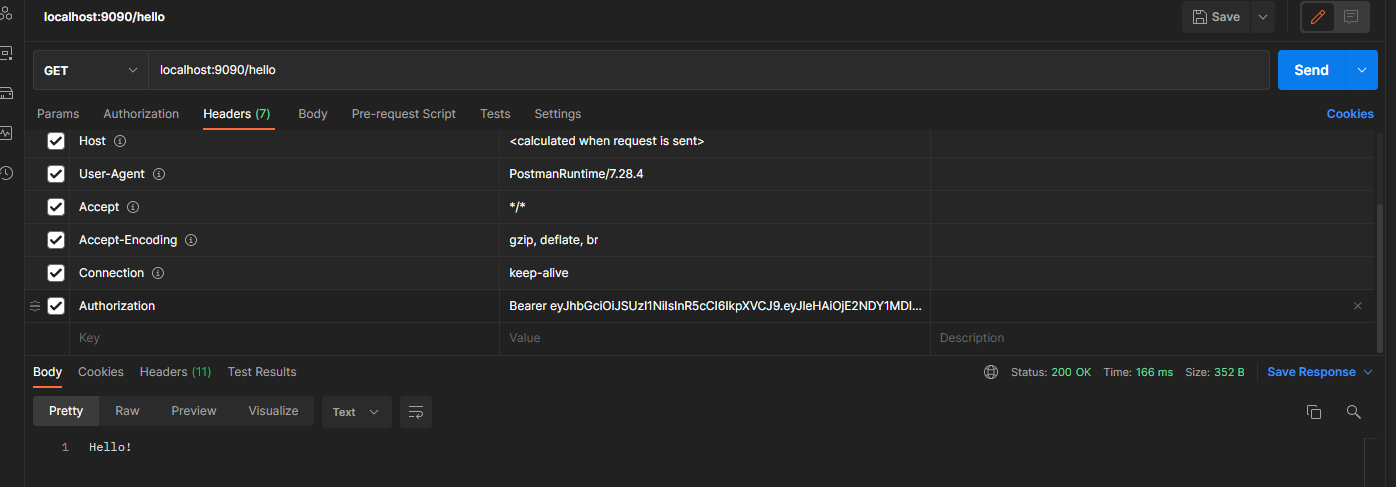Image resolution: width=1396 pixels, height=487 pixels.
Task: Open the response Cookies tab
Action: (101, 372)
